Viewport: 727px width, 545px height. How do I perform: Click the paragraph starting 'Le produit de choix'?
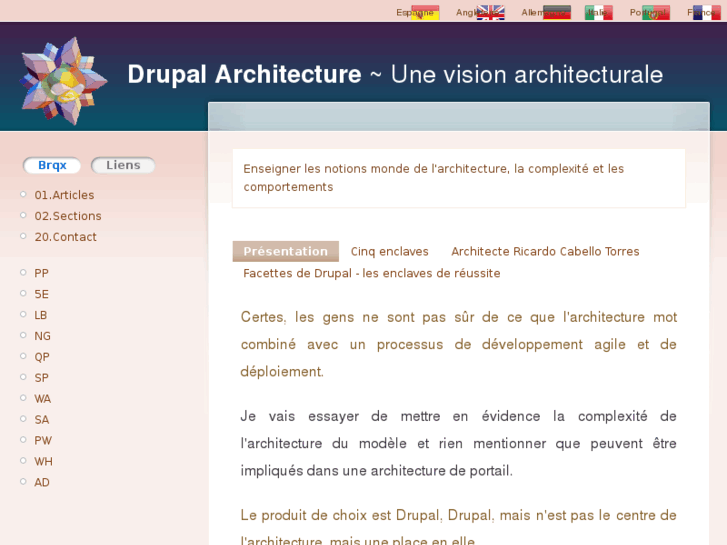point(459,528)
